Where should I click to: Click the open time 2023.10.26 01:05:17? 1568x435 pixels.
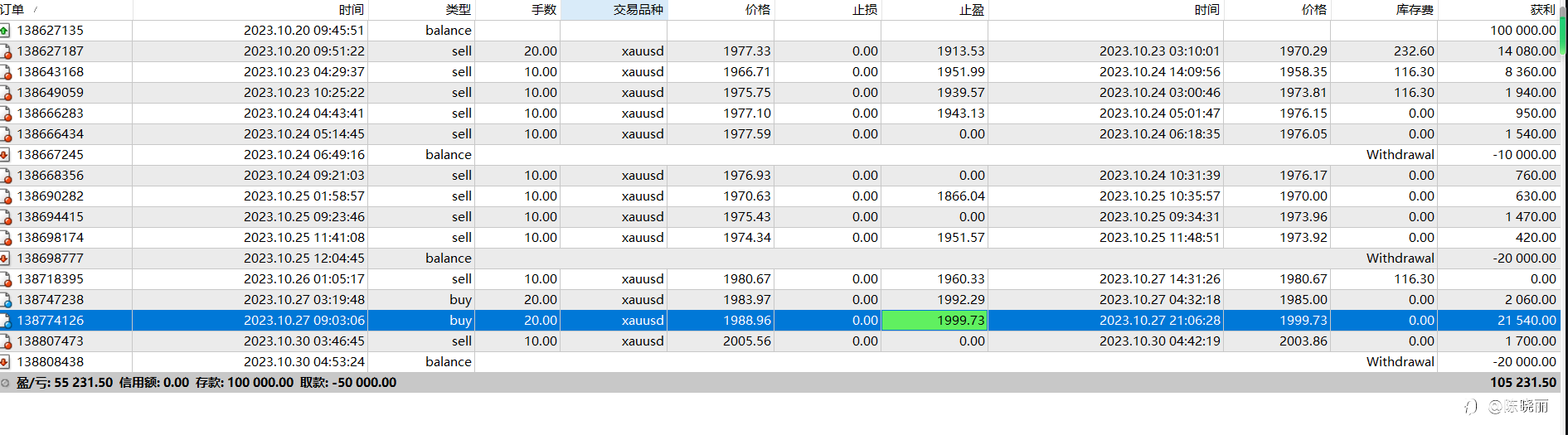304,279
